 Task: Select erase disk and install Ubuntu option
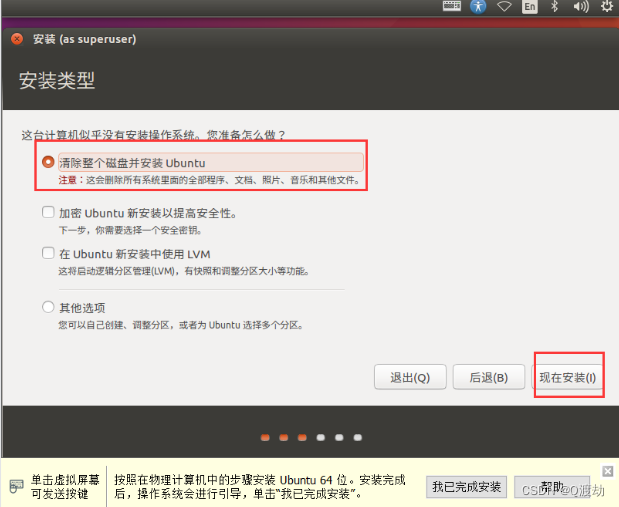[x=48, y=162]
